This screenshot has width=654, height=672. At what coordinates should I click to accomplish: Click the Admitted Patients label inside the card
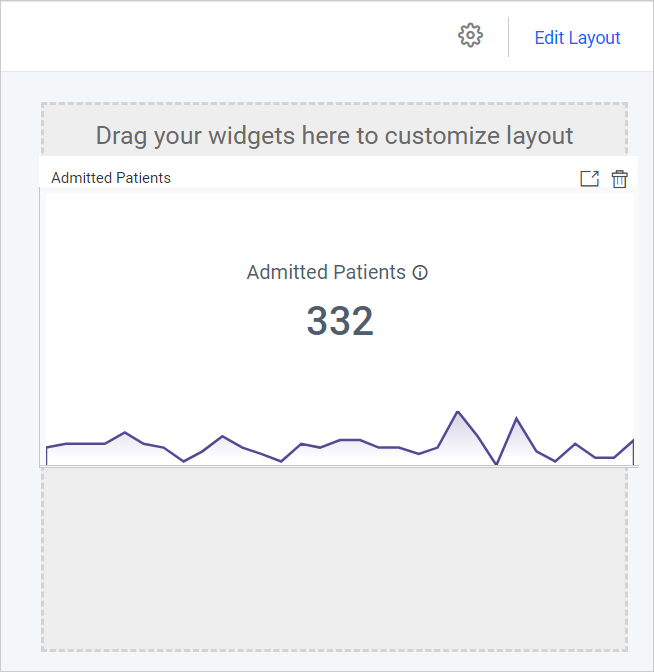tap(326, 272)
